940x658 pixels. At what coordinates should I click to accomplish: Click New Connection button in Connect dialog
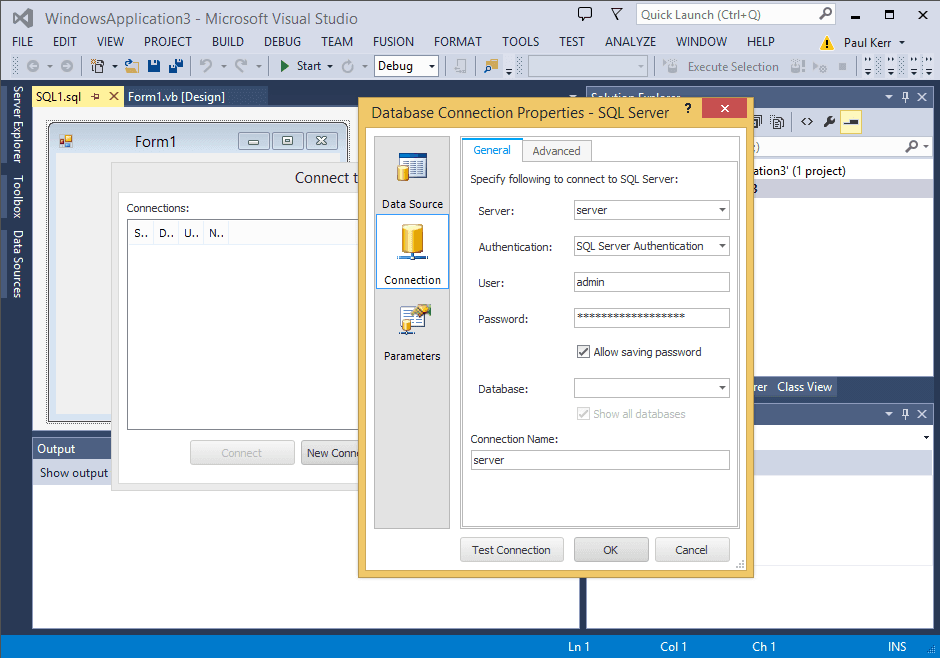pyautogui.click(x=330, y=453)
